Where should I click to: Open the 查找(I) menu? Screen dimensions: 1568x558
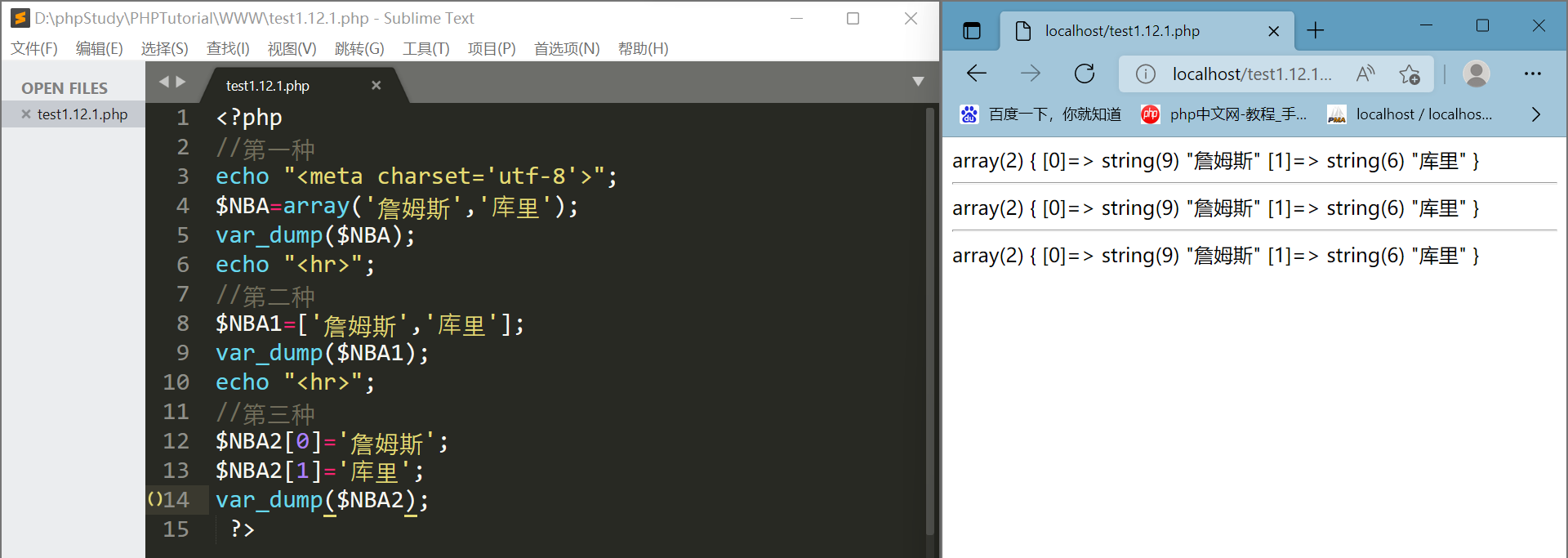[x=228, y=49]
